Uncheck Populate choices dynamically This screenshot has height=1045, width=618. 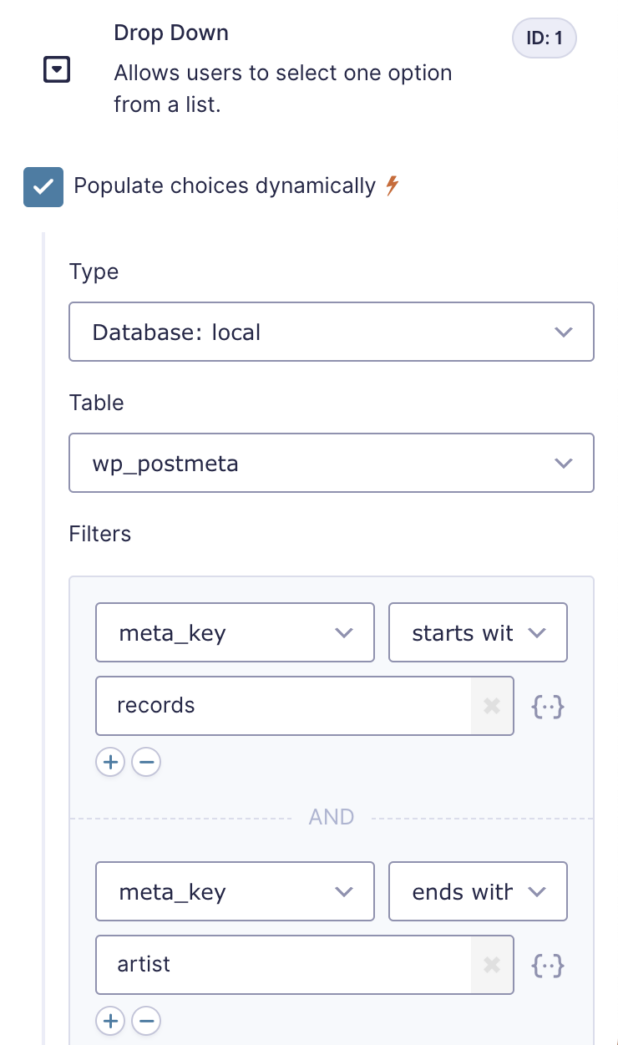click(42, 186)
